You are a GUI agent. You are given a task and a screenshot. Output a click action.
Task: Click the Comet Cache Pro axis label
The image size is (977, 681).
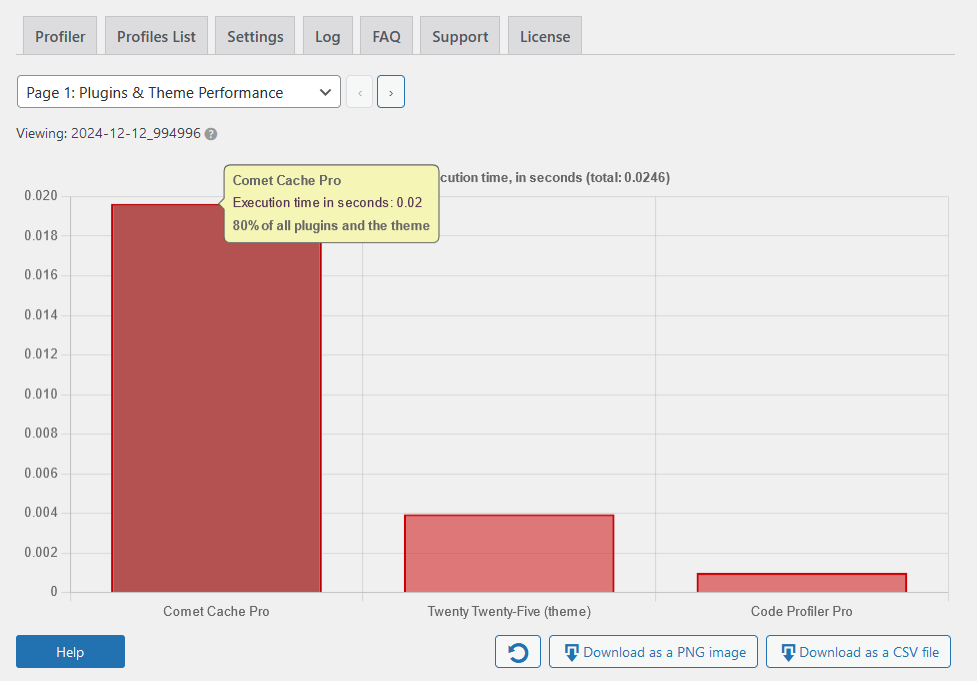coord(216,611)
